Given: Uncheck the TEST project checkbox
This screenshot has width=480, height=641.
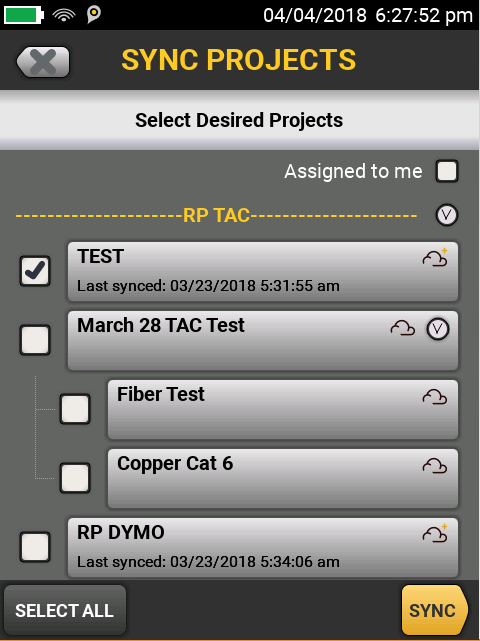Looking at the screenshot, I should pyautogui.click(x=35, y=271).
